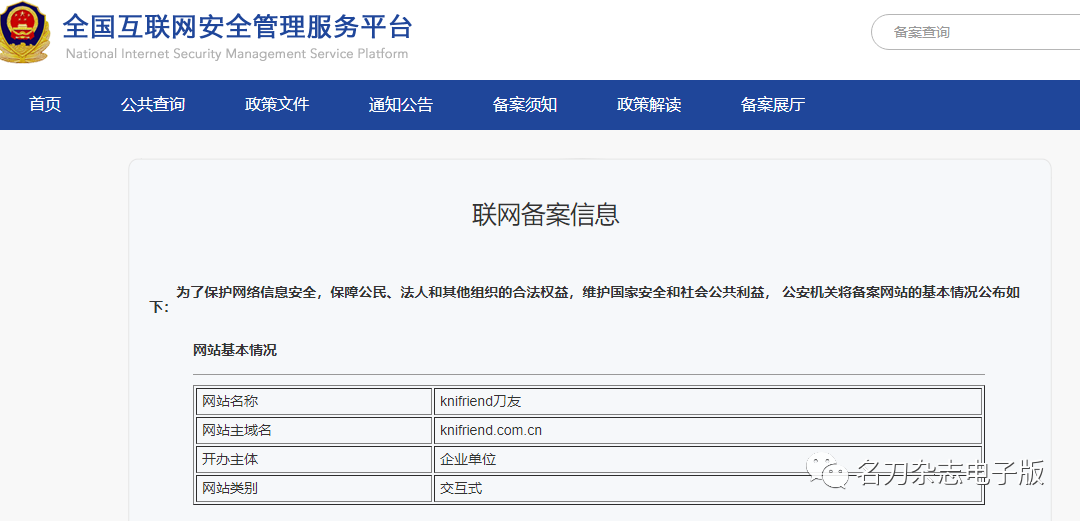Open 通知公告 navigation item
1080x521 pixels.
pos(401,105)
